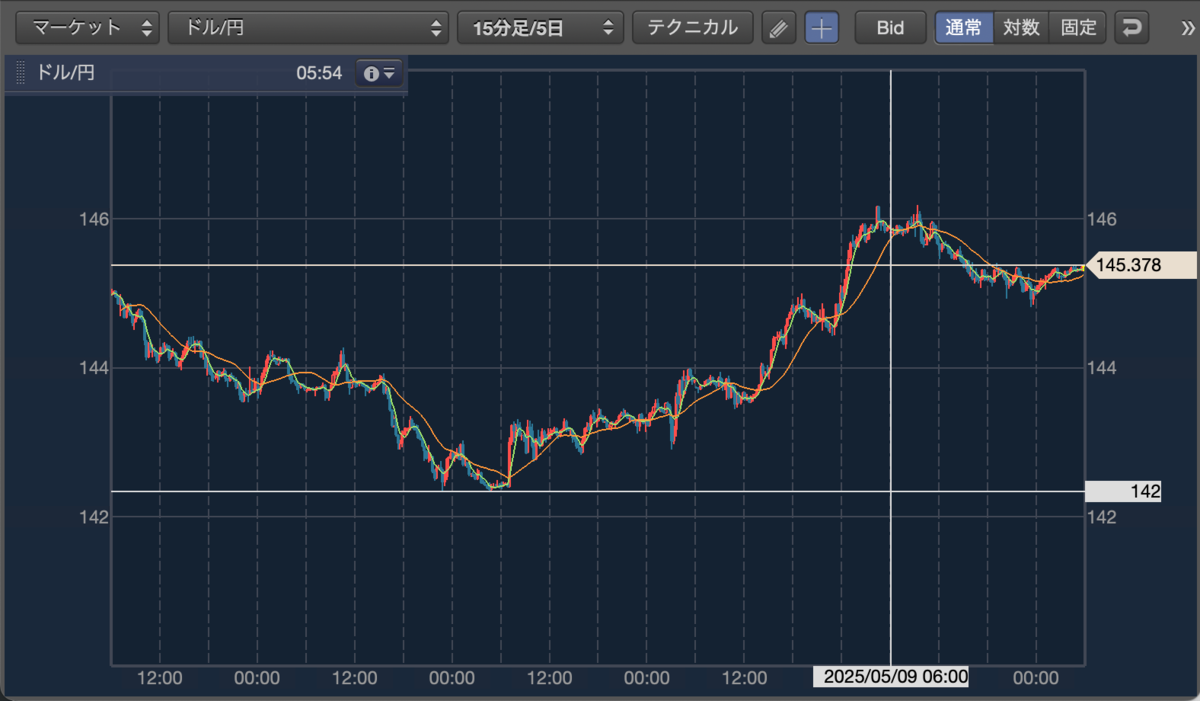Image resolution: width=1200 pixels, height=701 pixels.
Task: Click the 05:54 time in panel header
Action: (319, 73)
